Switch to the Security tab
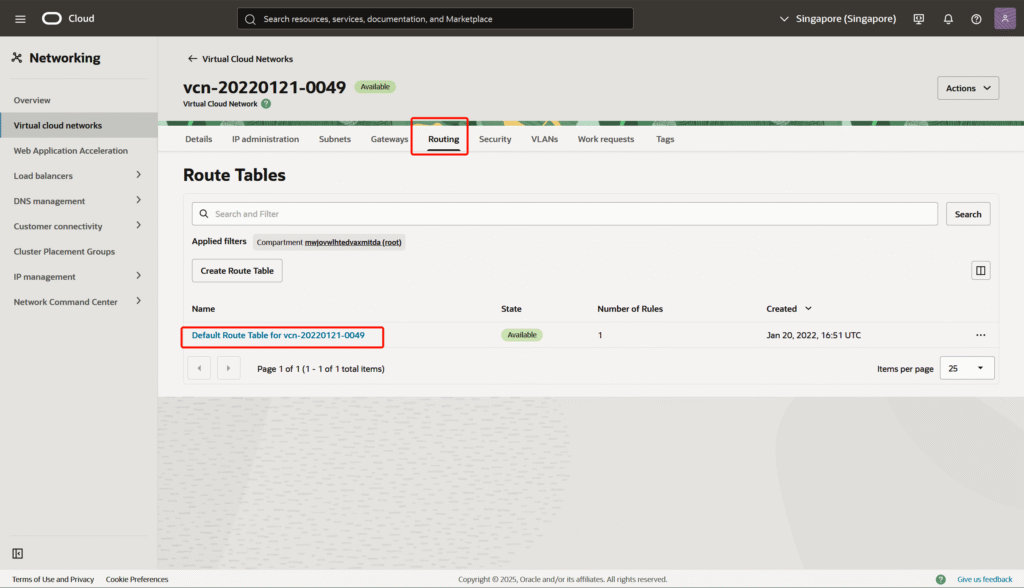 (x=495, y=139)
